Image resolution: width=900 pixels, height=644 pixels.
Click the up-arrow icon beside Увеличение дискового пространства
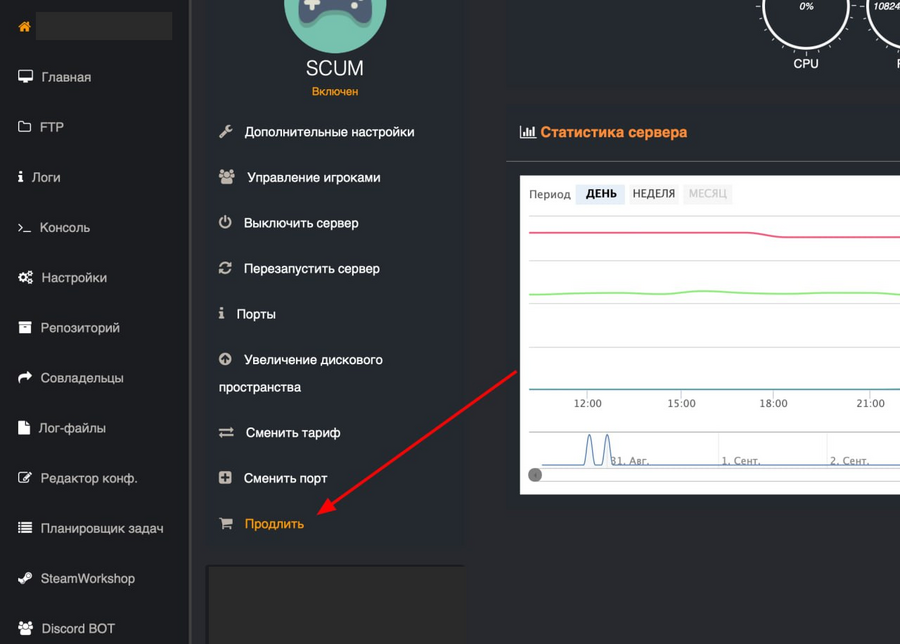(x=225, y=359)
